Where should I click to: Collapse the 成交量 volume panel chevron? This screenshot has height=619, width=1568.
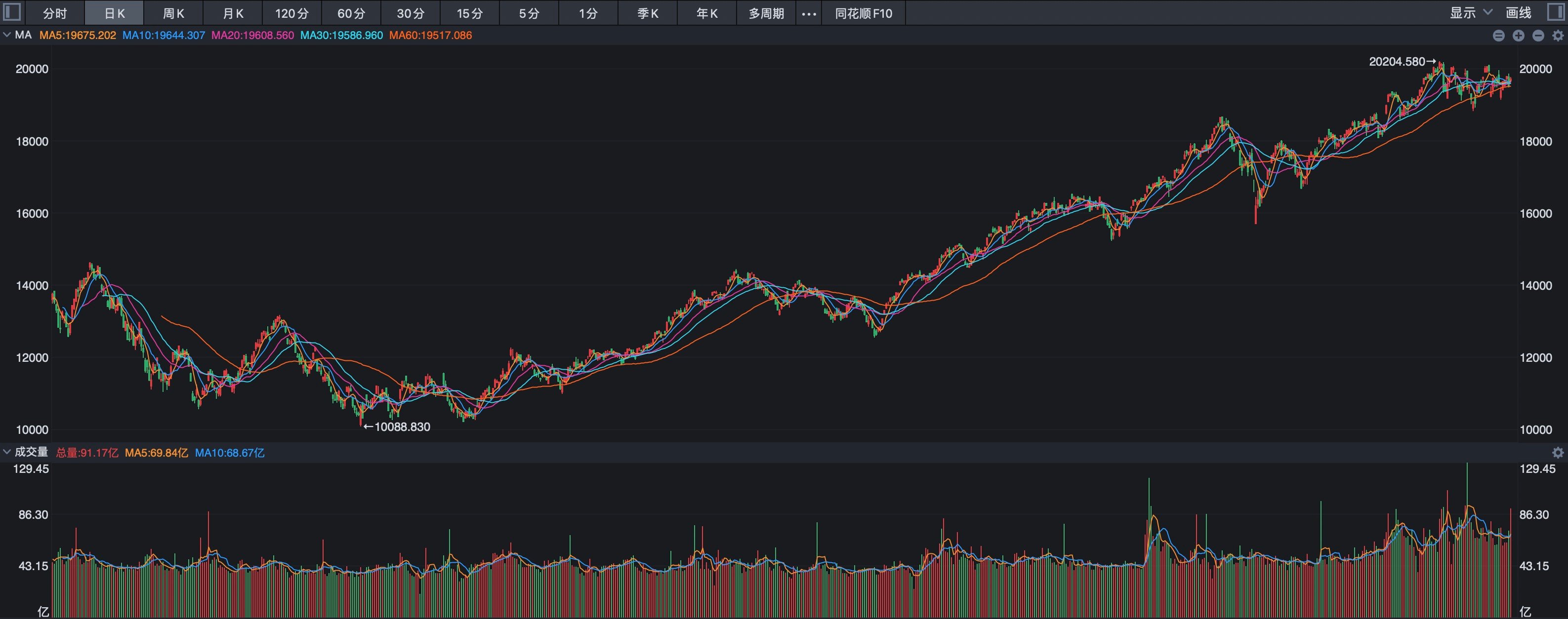(7, 452)
